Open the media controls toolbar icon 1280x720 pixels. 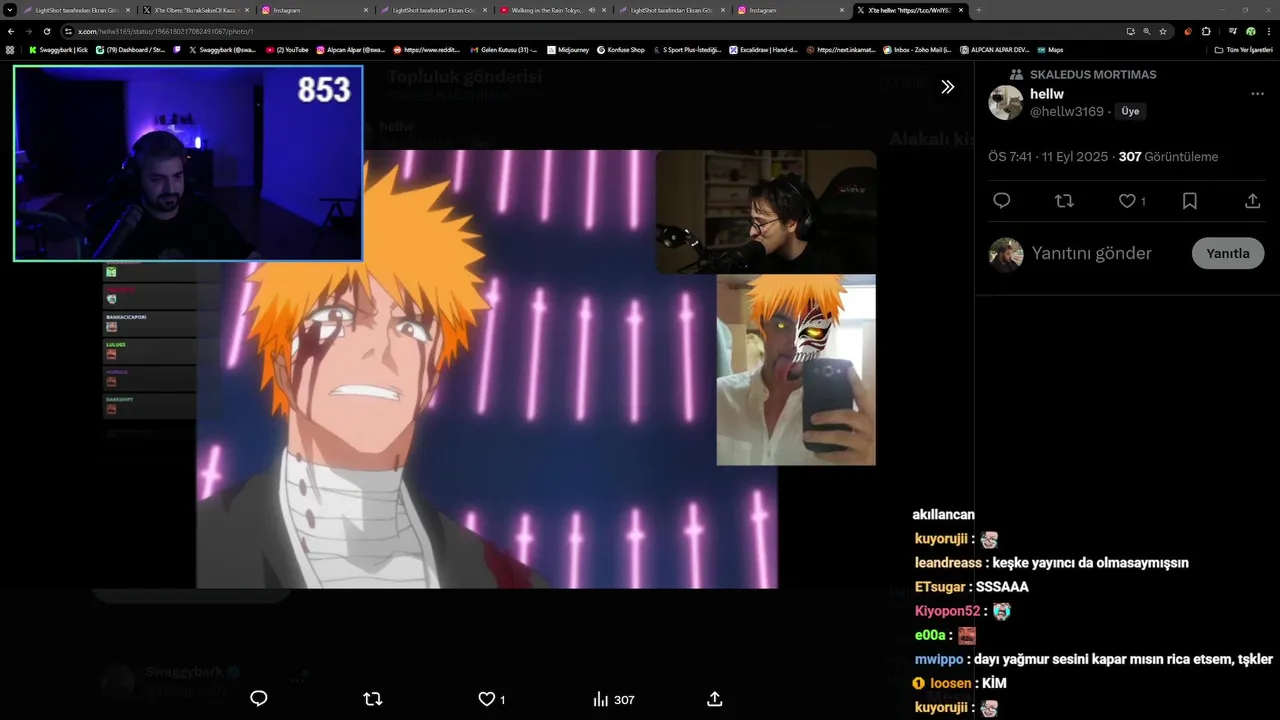pyautogui.click(x=1232, y=31)
